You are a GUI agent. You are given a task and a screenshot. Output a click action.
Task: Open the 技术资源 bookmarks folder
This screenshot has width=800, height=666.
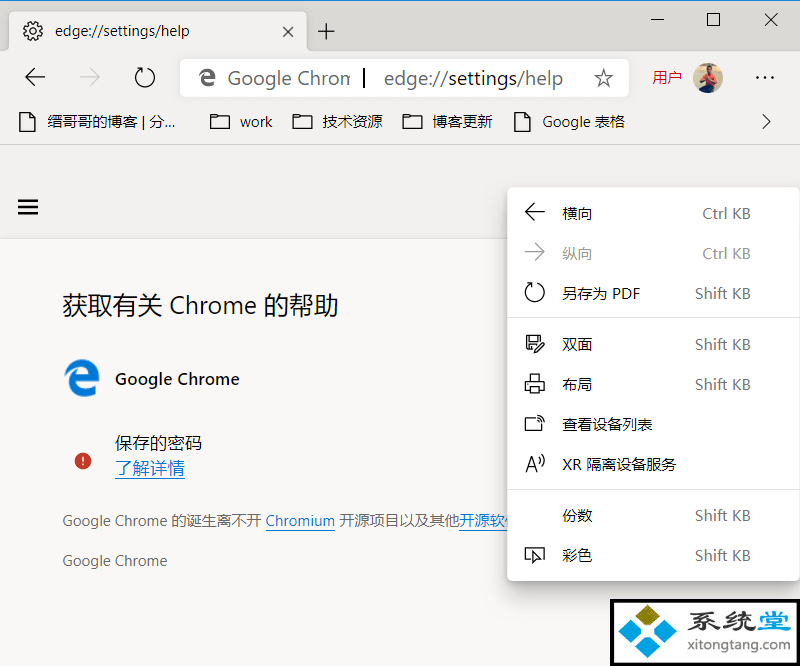(x=337, y=122)
